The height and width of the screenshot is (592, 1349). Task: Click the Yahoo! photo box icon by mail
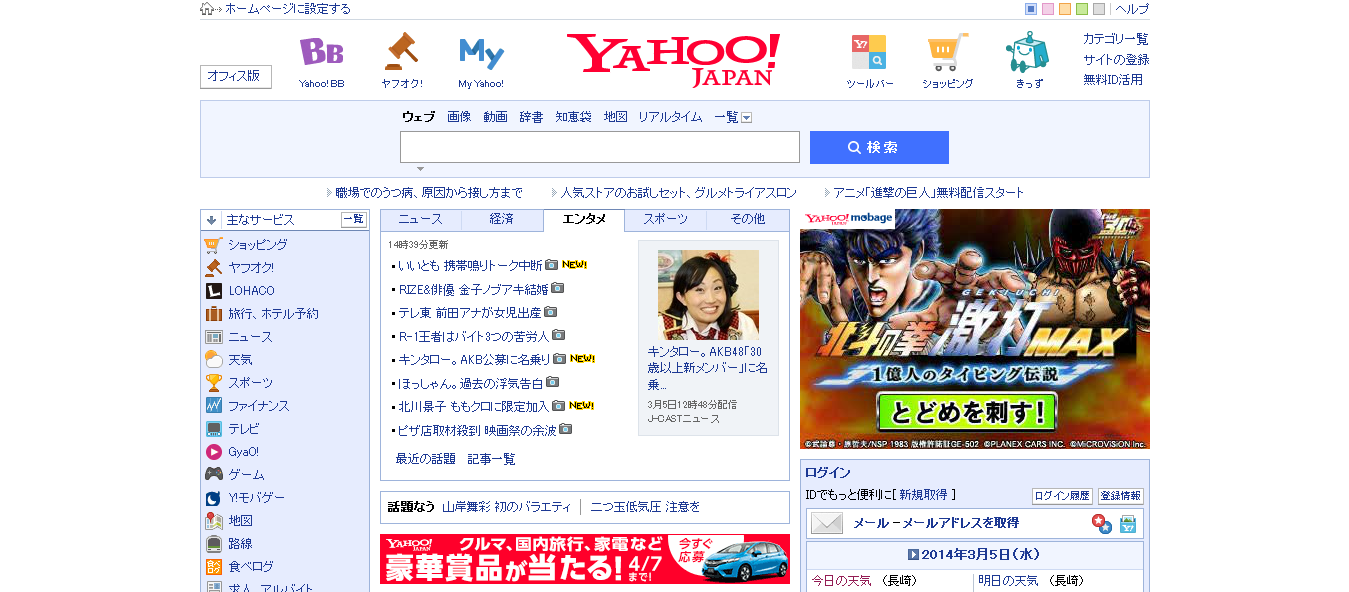(x=1128, y=523)
